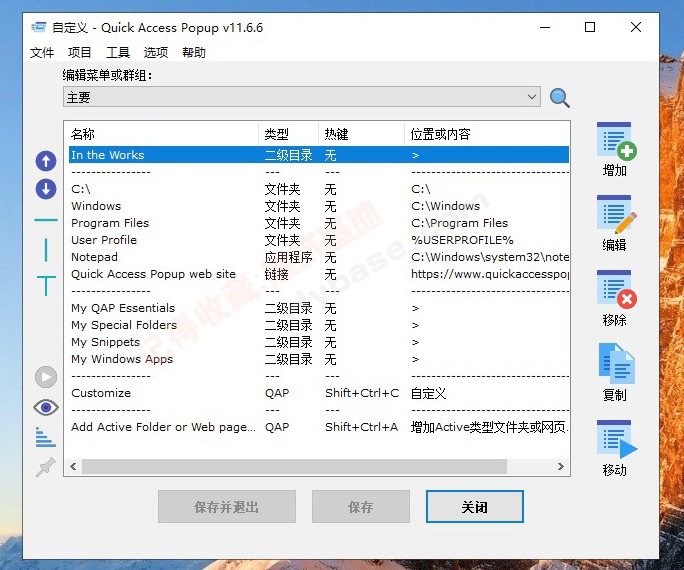Click the 位置或内容 column header
This screenshot has height=570, width=684.
click(487, 134)
